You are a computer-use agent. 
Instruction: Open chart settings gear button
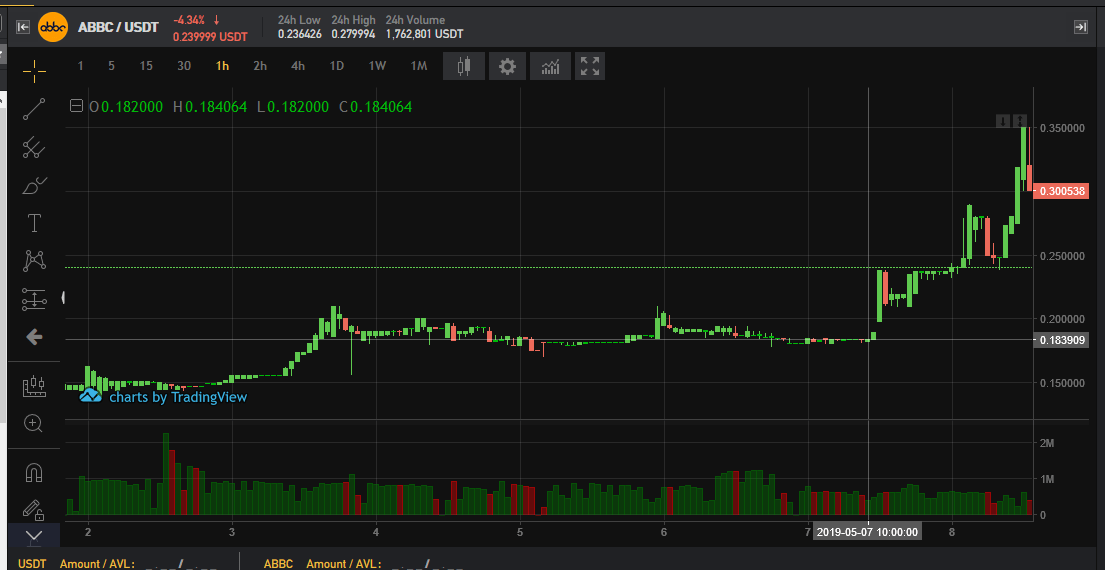coord(507,66)
